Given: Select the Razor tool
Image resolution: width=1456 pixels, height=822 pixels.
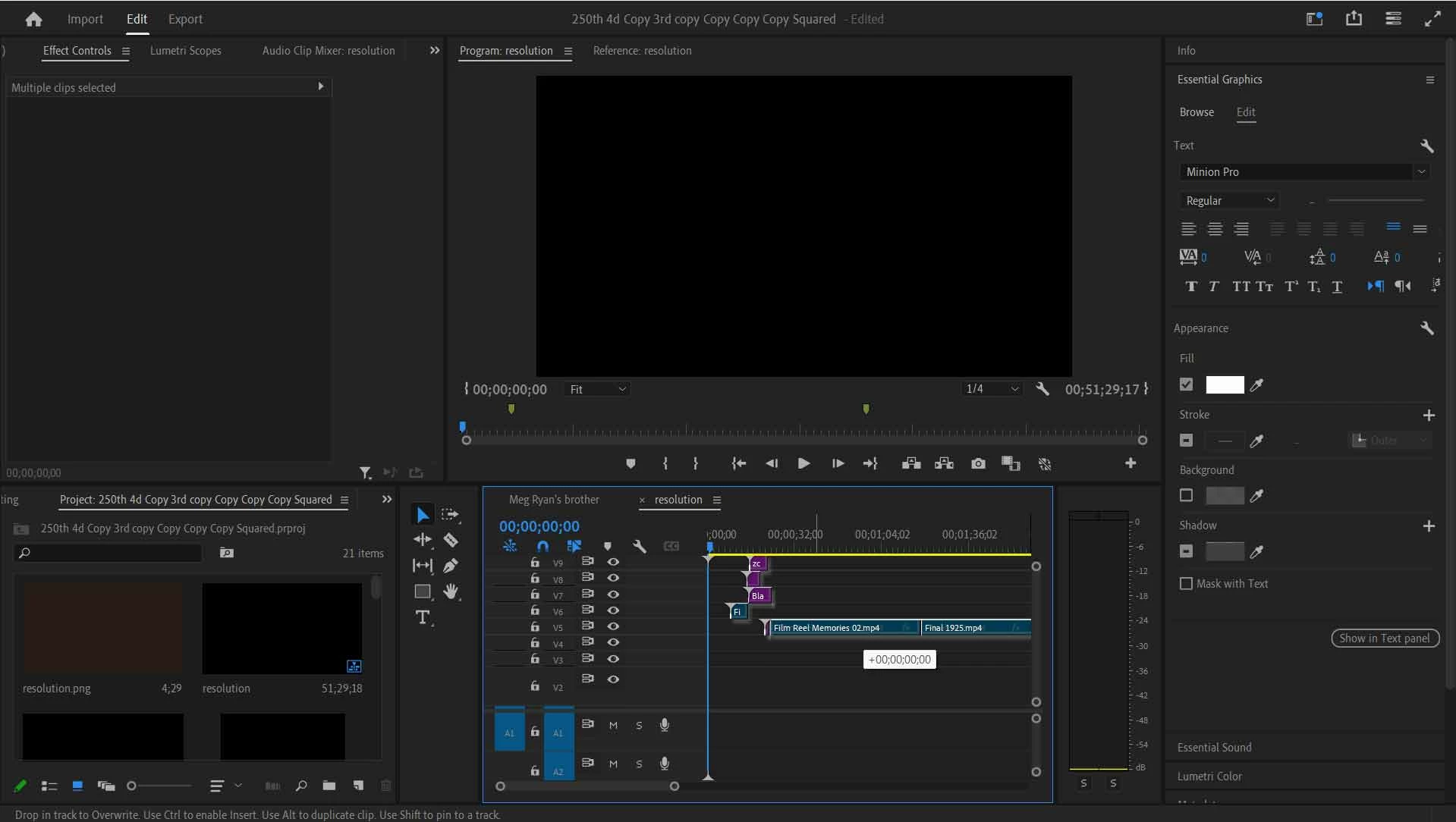Looking at the screenshot, I should pos(451,540).
